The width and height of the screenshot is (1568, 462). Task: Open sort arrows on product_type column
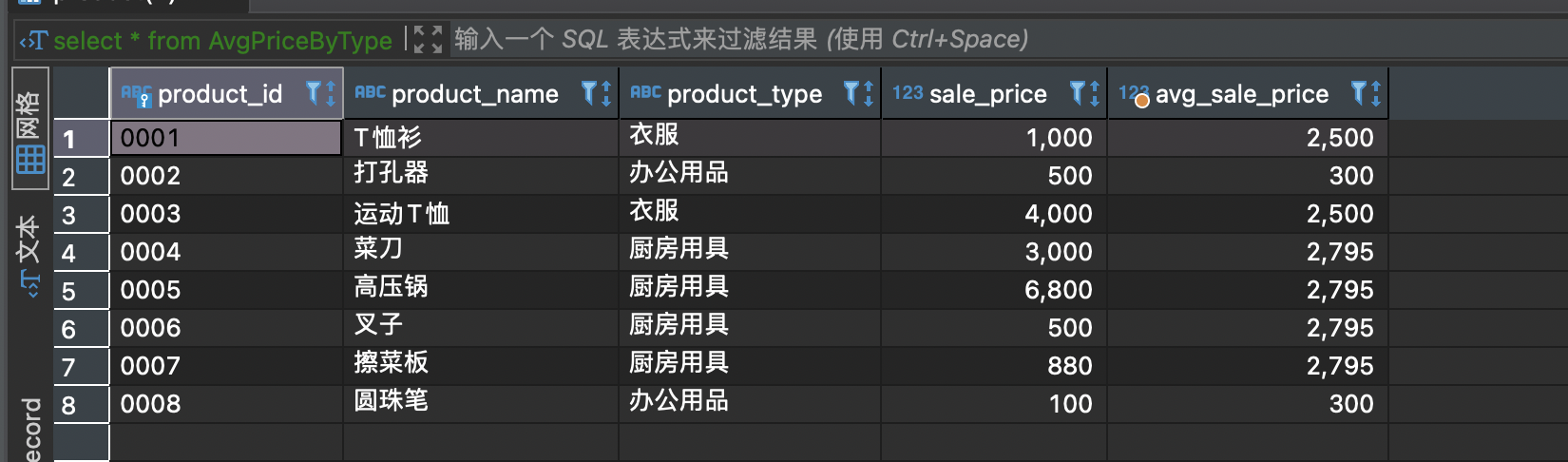(869, 93)
